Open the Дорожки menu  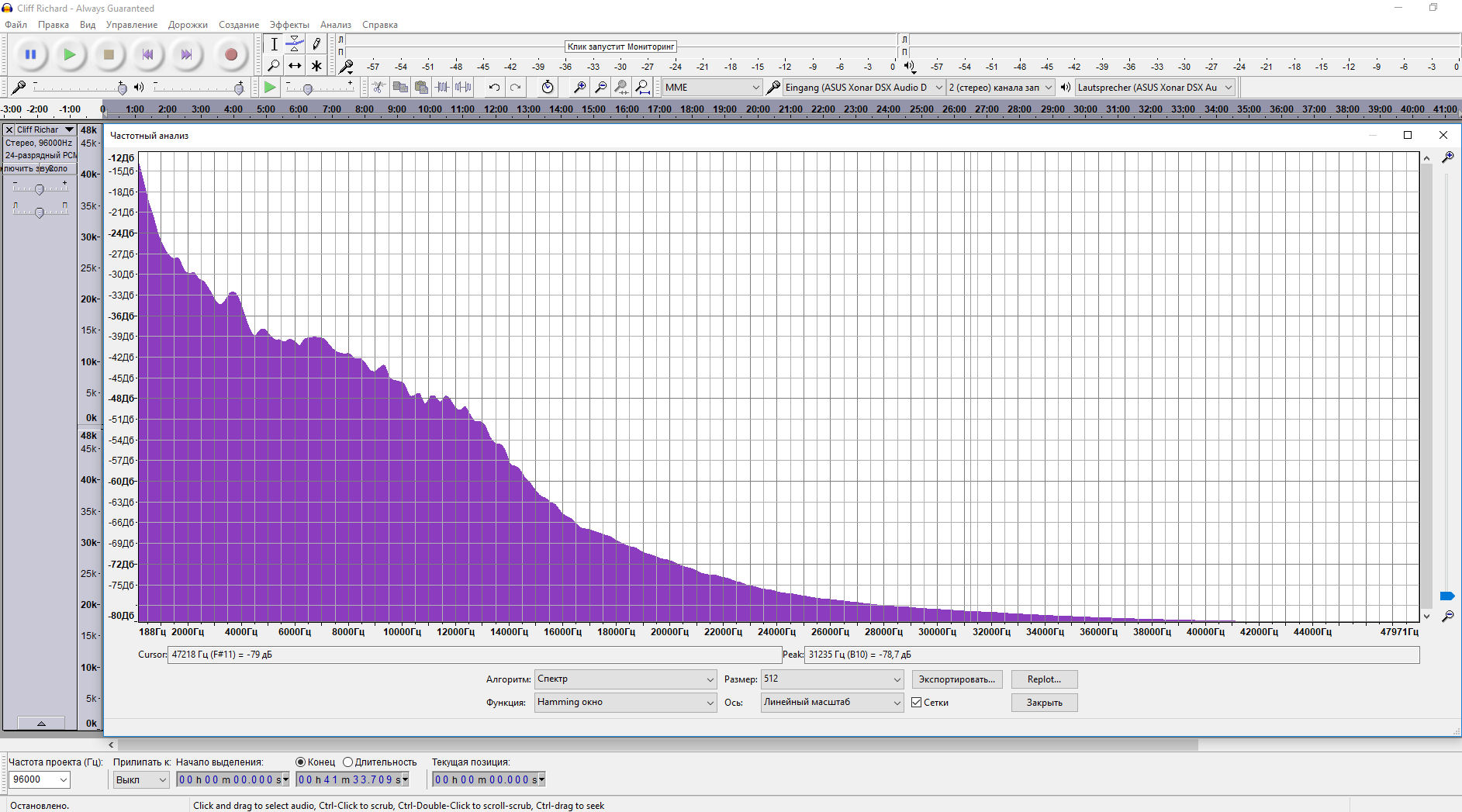(x=188, y=25)
